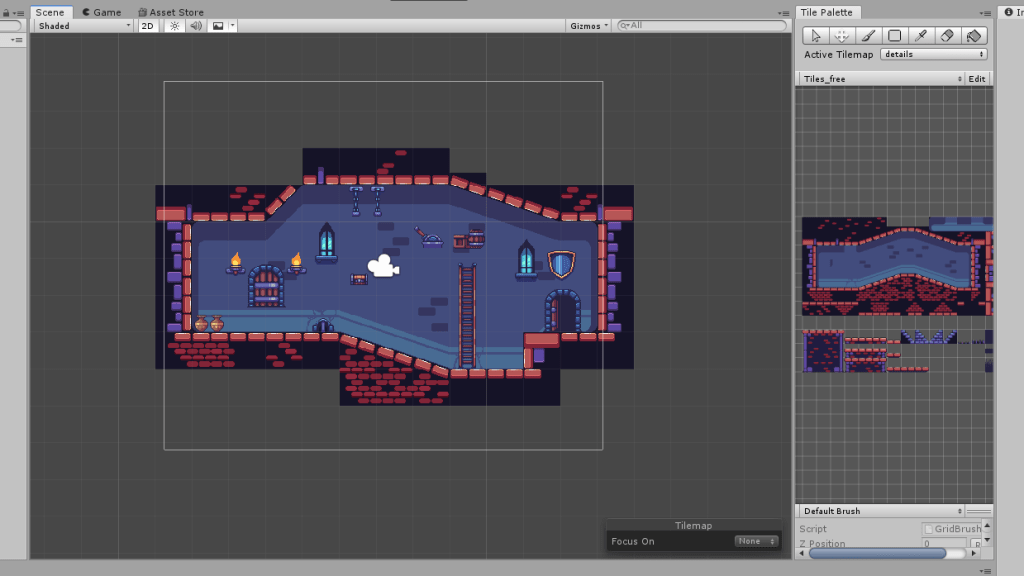Expand the Gizmos dropdown

tap(588, 26)
